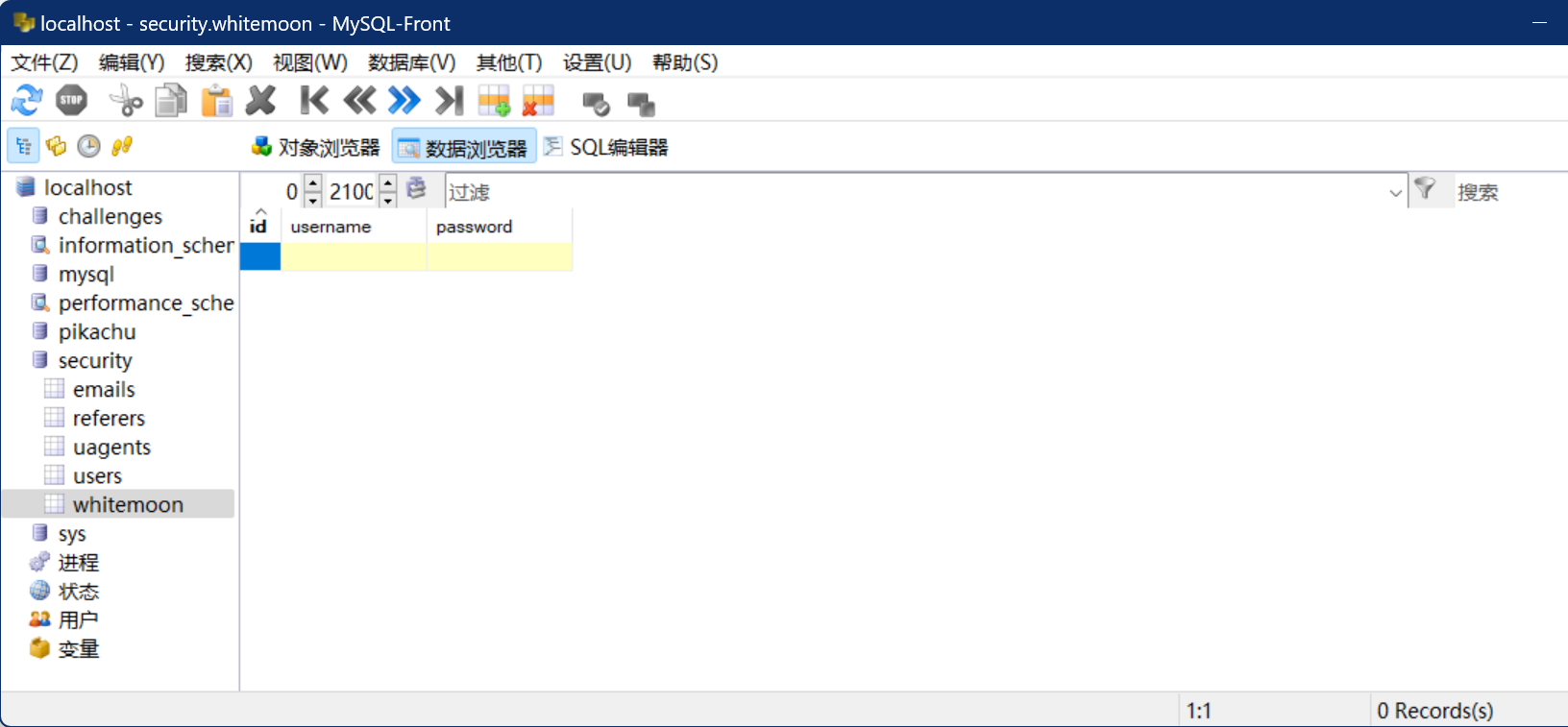Screen dimensions: 1568x727
Task: Select the performance_schema database
Action: click(145, 303)
